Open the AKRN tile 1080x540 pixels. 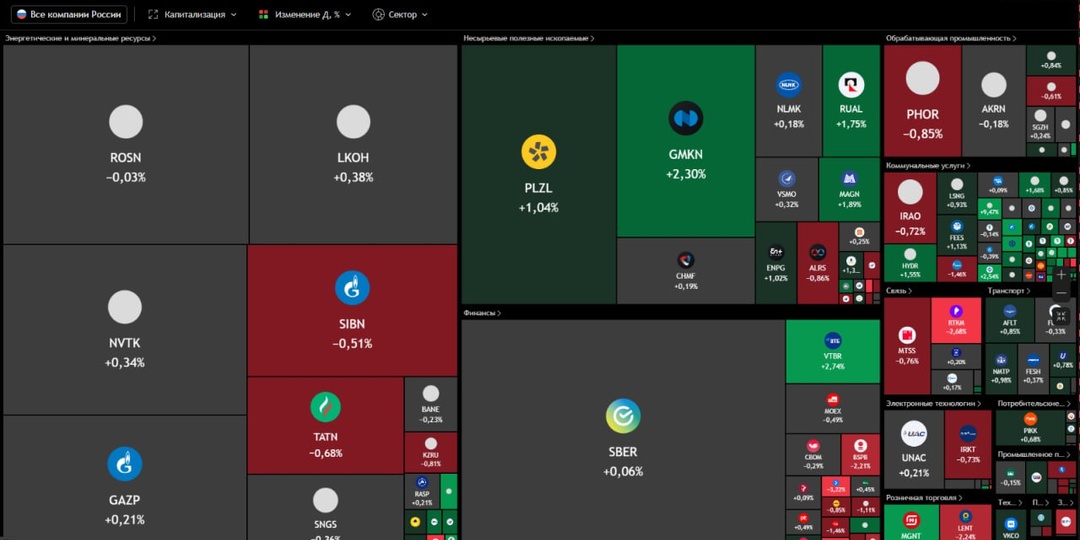(994, 101)
